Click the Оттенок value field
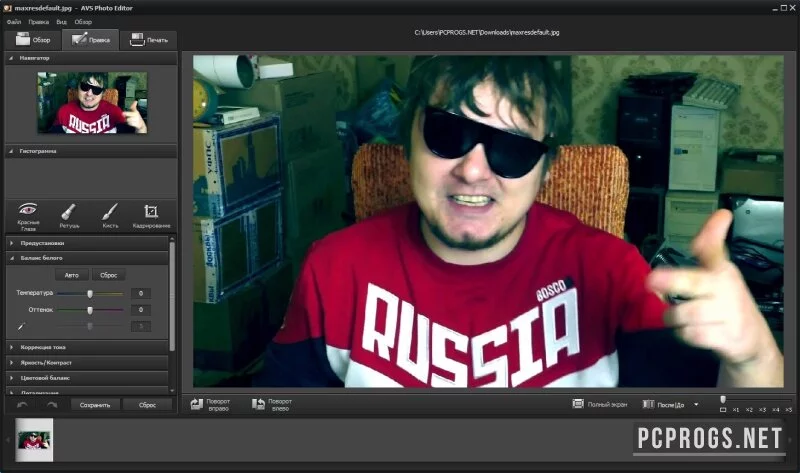The image size is (800, 473). (x=141, y=309)
